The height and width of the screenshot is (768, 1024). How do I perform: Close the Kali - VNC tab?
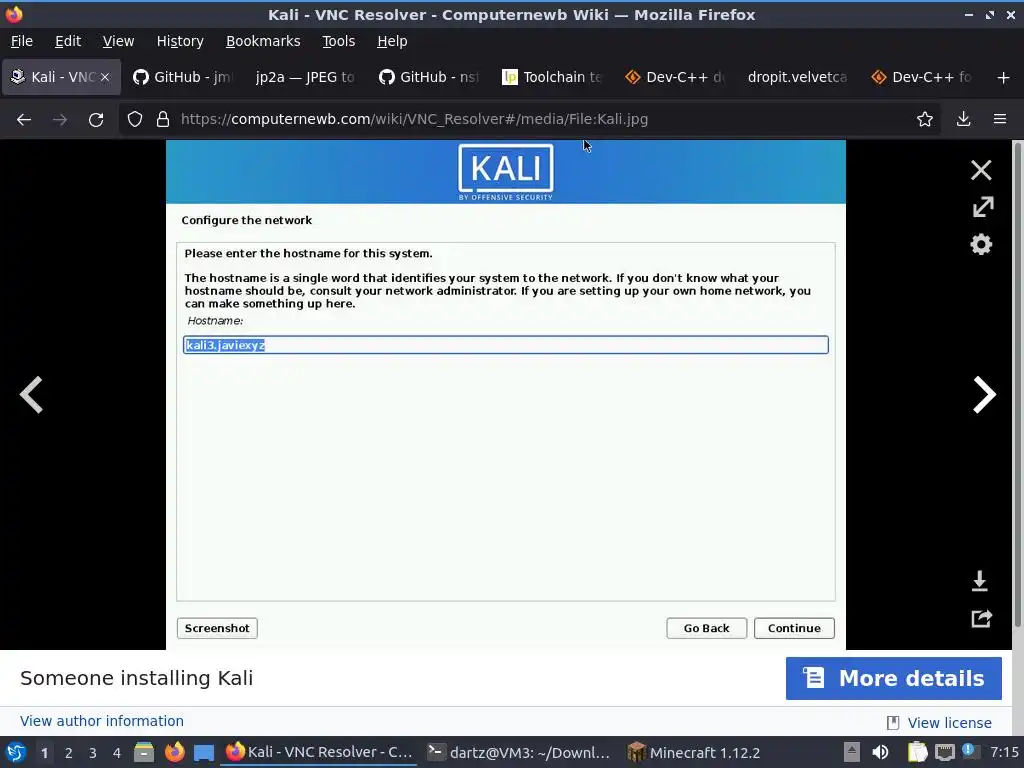coord(104,77)
